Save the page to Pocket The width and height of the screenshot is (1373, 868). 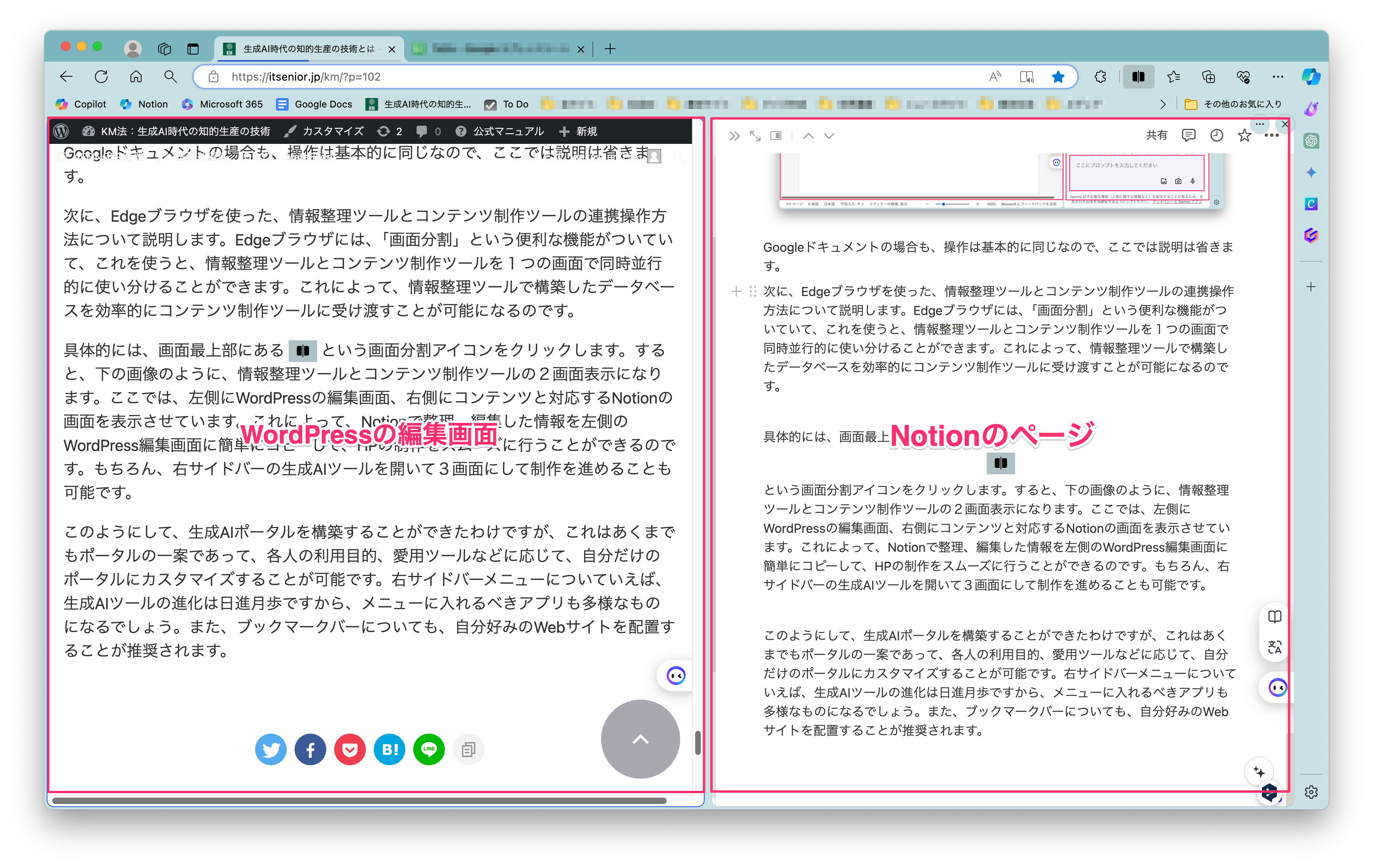(350, 749)
